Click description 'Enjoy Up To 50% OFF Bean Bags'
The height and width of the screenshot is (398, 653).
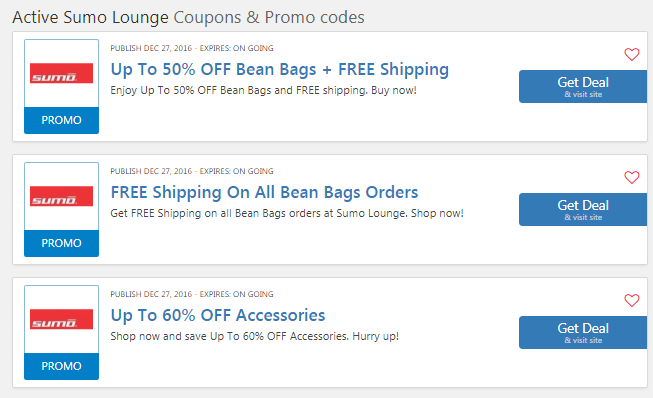click(191, 90)
